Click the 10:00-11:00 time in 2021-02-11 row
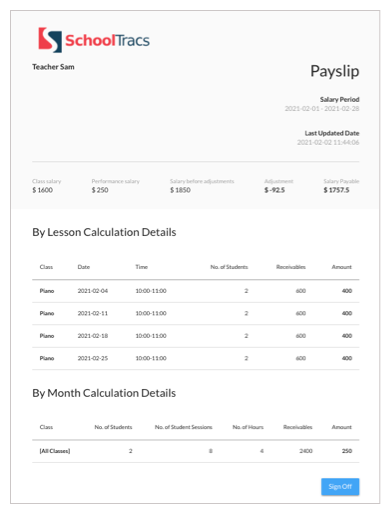The image size is (392, 515). 151,313
